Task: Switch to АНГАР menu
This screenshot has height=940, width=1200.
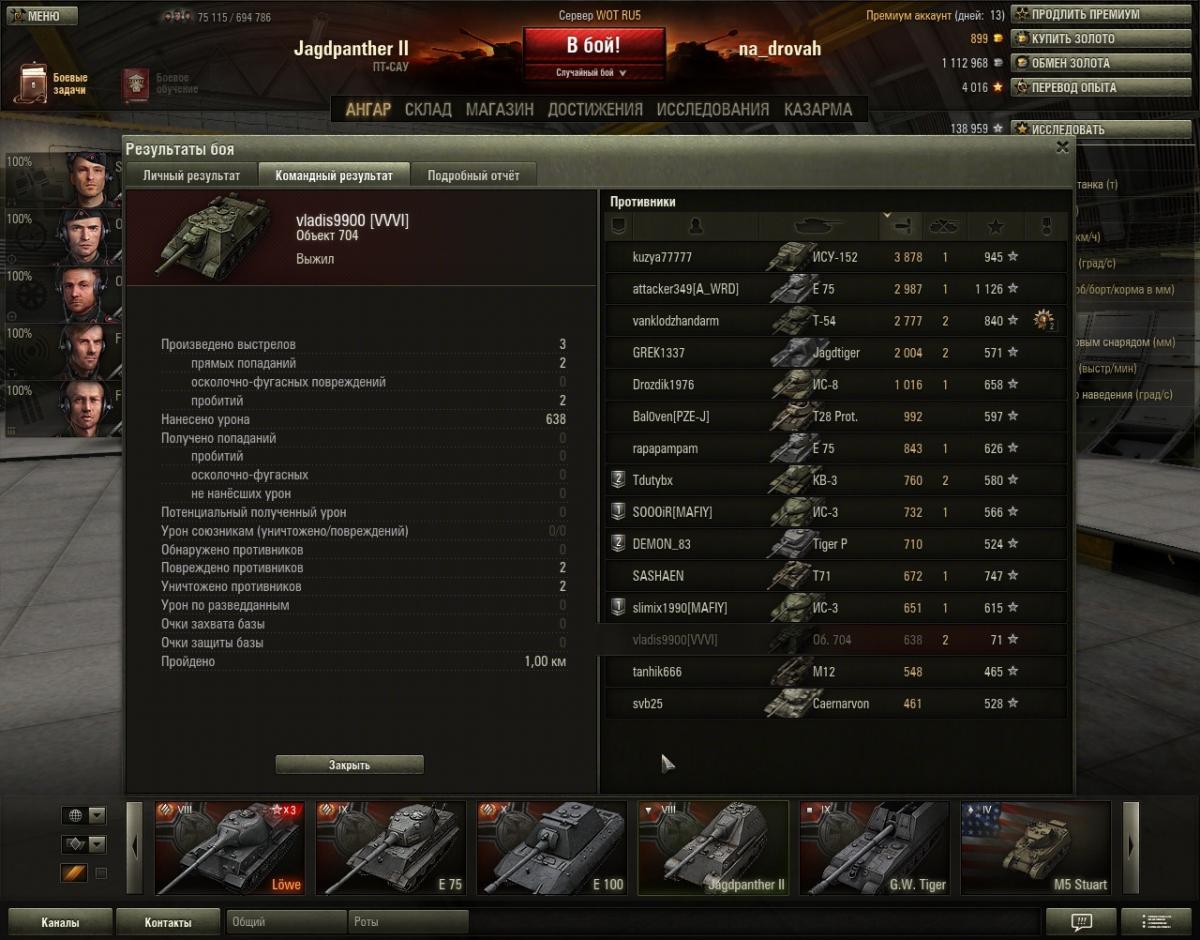Action: pyautogui.click(x=368, y=109)
